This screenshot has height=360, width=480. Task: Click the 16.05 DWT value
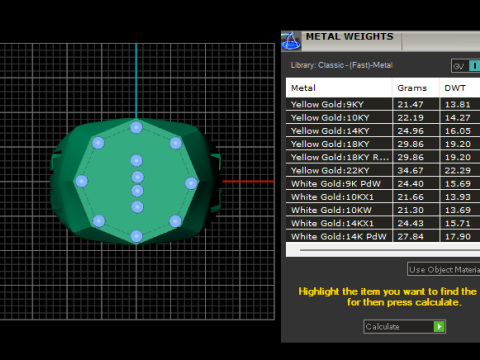pos(458,131)
